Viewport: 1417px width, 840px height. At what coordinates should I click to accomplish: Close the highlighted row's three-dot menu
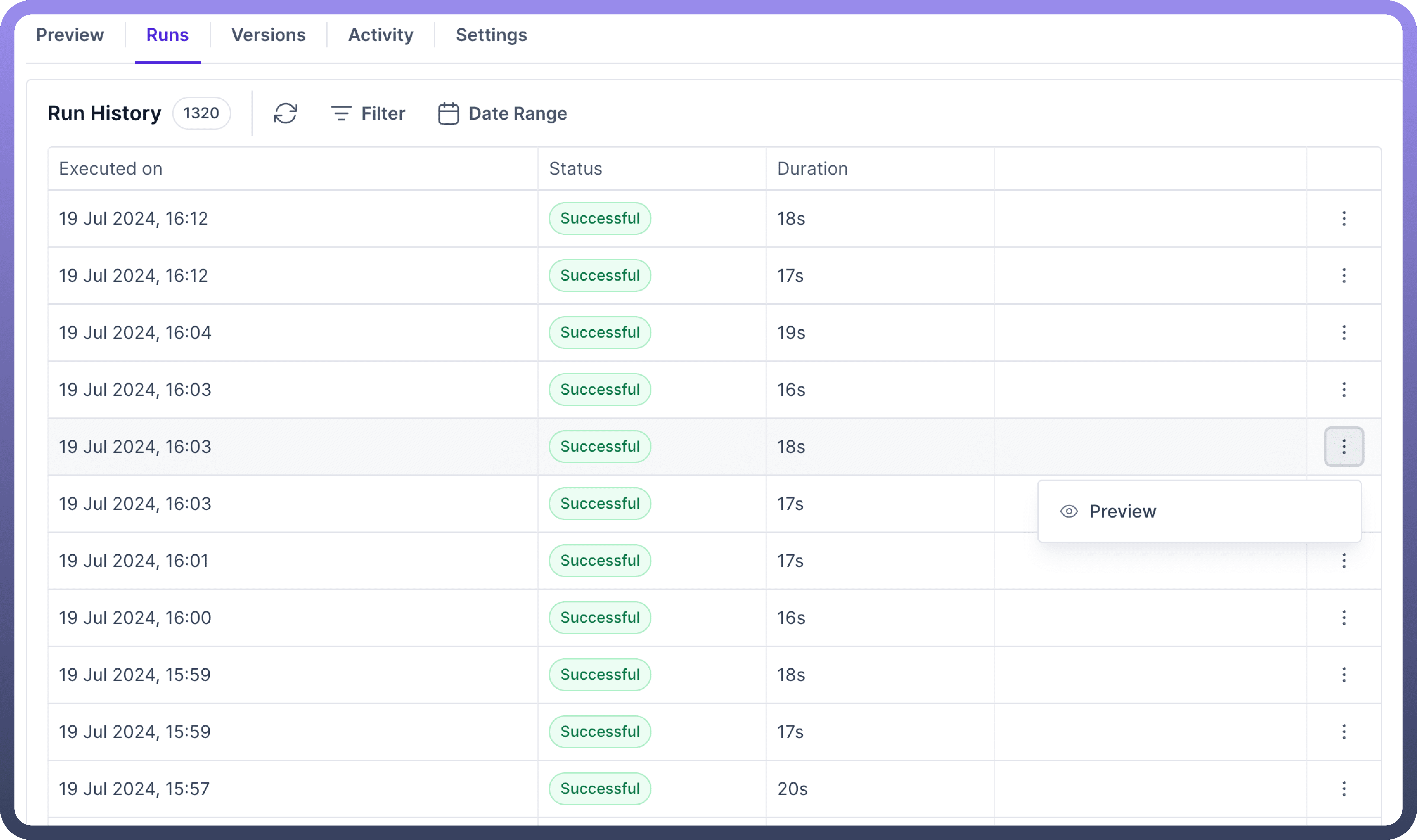pos(1343,447)
